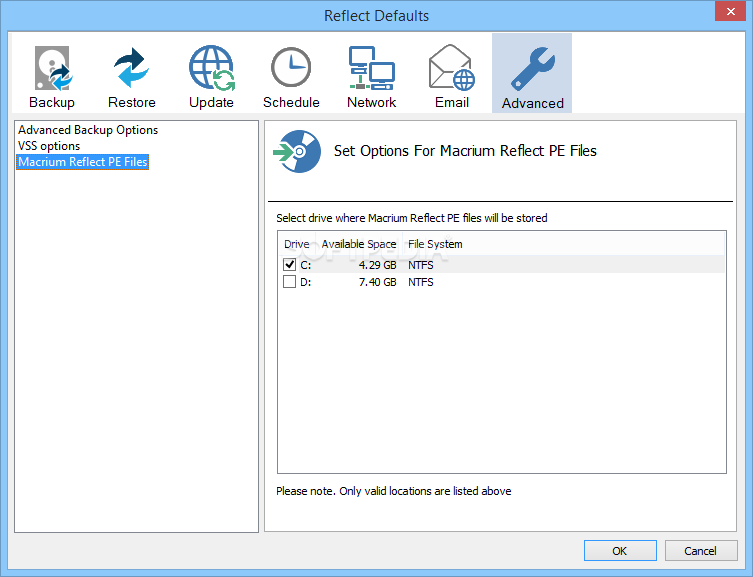This screenshot has width=753, height=577.
Task: Click the 7.40 GB available space value
Action: [x=377, y=282]
